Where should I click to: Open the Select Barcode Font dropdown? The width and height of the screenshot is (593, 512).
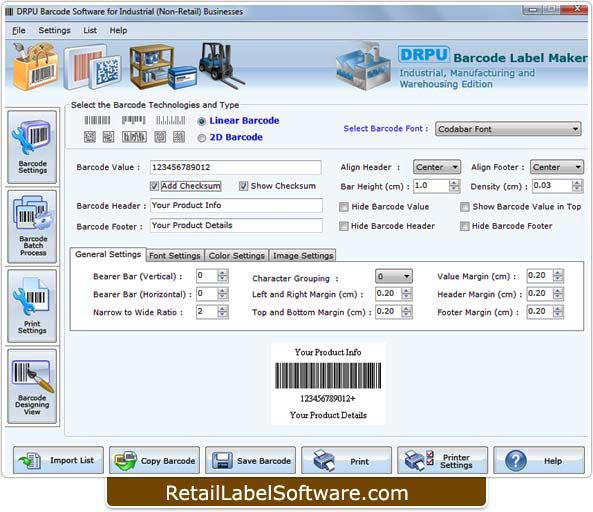(508, 129)
